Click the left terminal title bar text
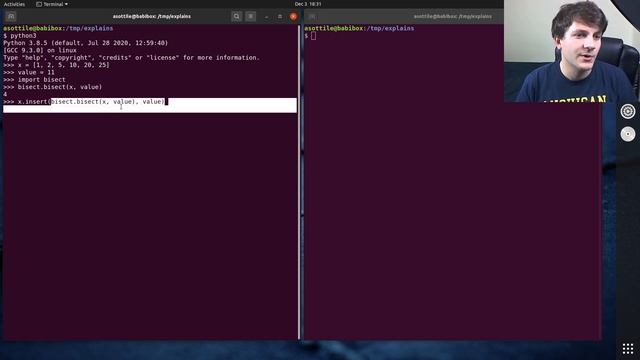Image resolution: width=640 pixels, height=360 pixels. pyautogui.click(x=152, y=16)
